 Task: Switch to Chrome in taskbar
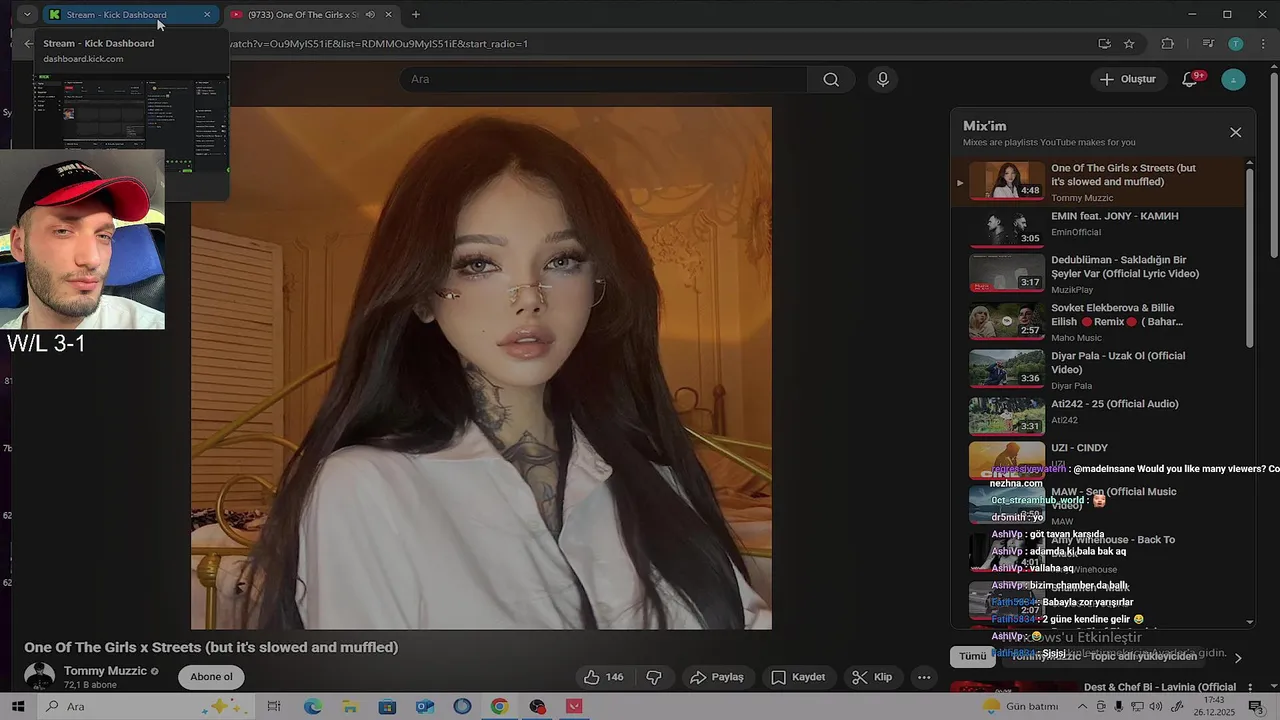point(499,706)
